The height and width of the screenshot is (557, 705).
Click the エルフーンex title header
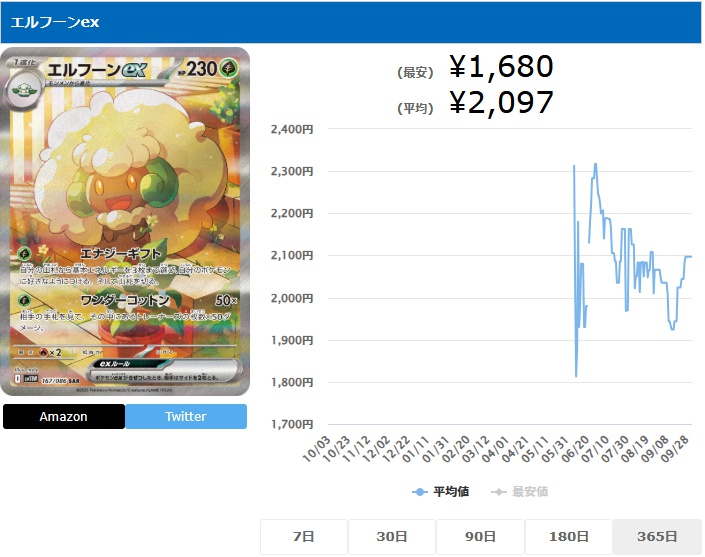(x=55, y=22)
